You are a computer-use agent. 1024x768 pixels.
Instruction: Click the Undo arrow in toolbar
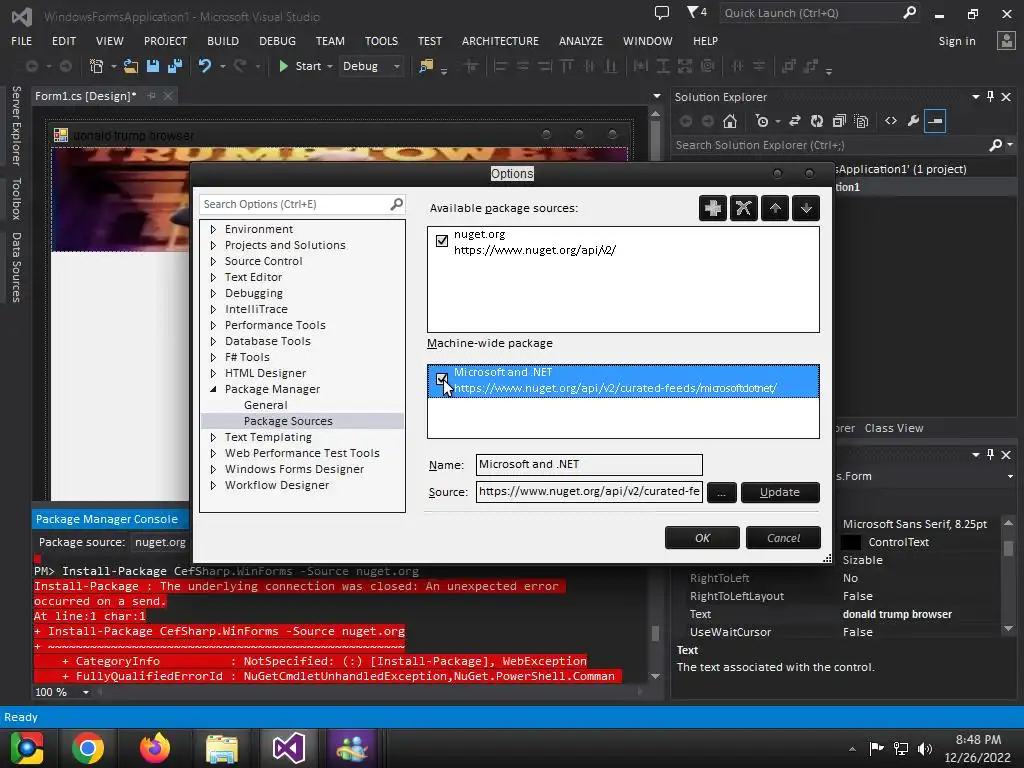coord(204,66)
